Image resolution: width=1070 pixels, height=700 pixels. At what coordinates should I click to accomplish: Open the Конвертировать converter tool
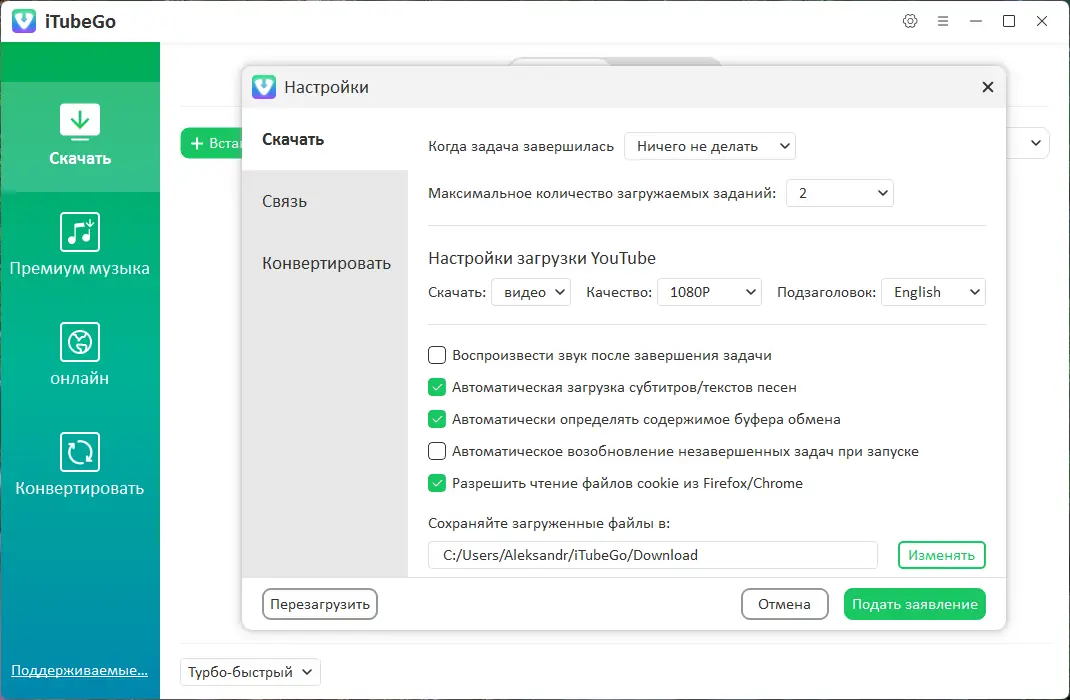click(x=79, y=450)
